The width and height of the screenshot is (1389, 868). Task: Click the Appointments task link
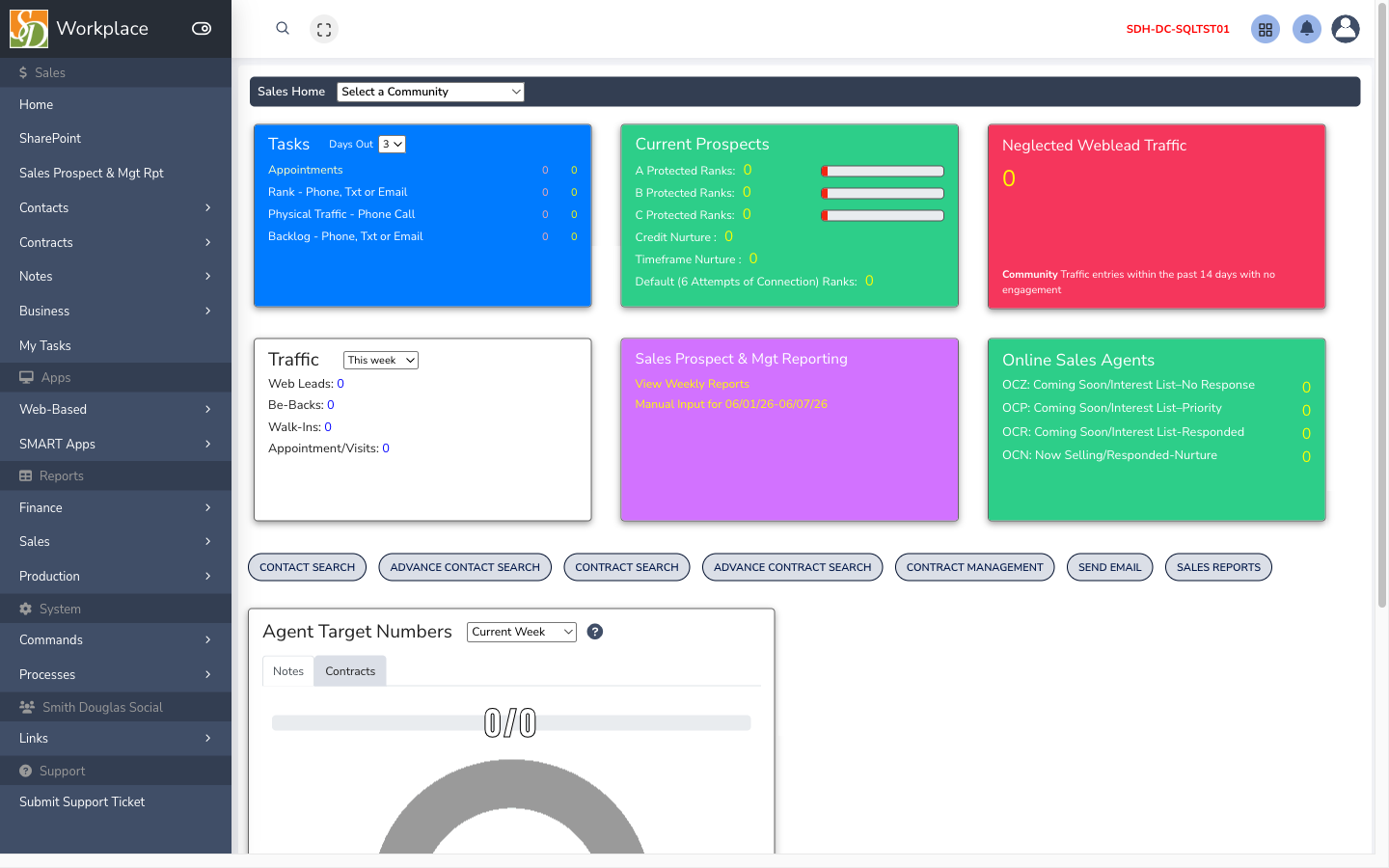pos(305,170)
